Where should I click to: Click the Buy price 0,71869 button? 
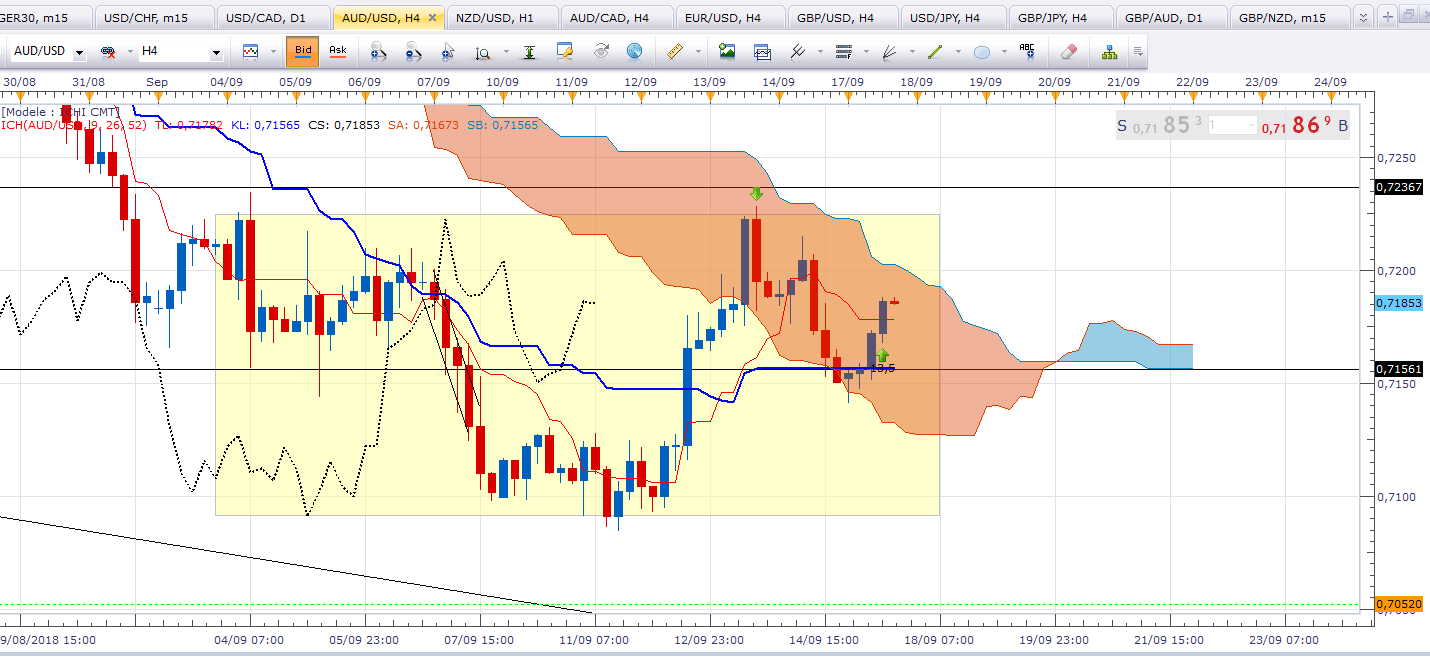pos(1304,126)
